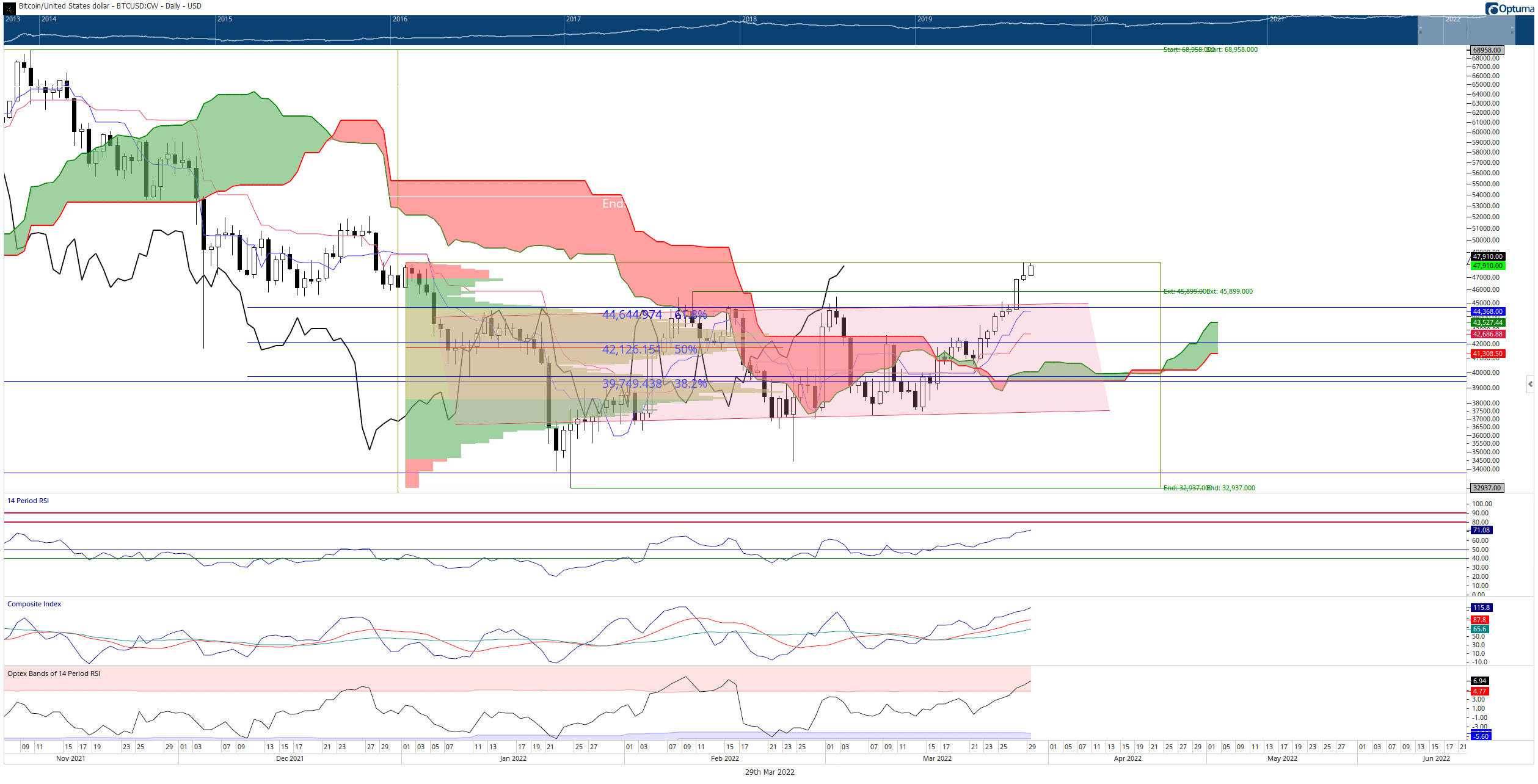Jump to 2019 in the overview strip
1538x784 pixels.
coord(925,19)
